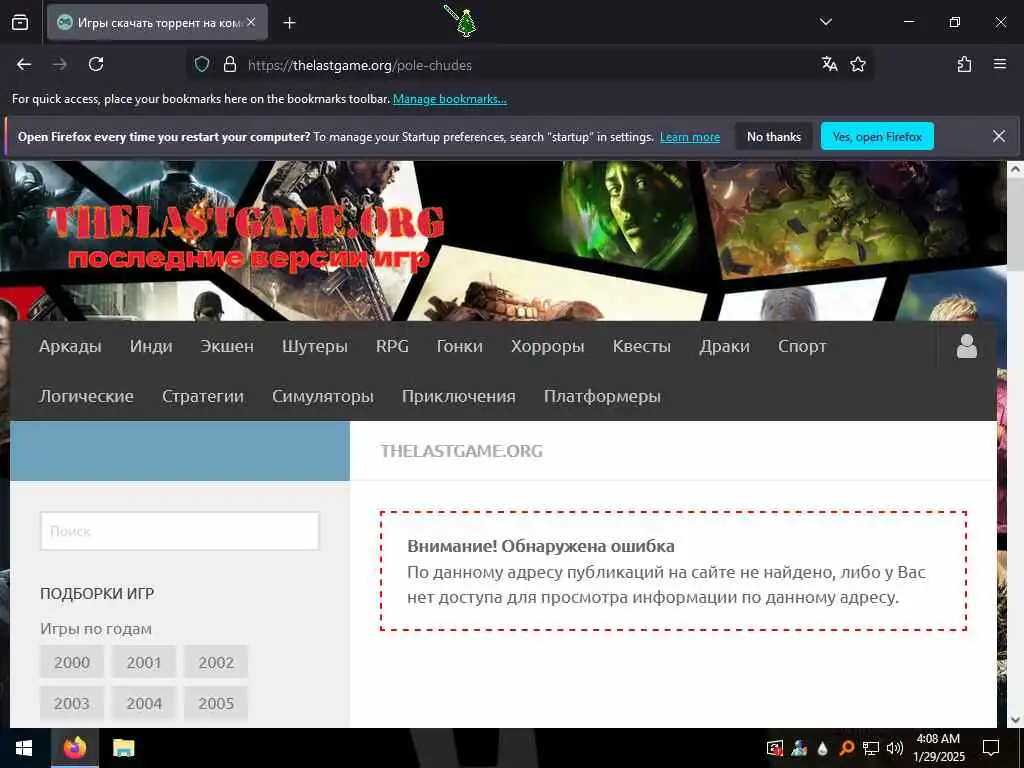This screenshot has height=768, width=1024.
Task: Focus the Поиск search field
Action: coord(180,531)
